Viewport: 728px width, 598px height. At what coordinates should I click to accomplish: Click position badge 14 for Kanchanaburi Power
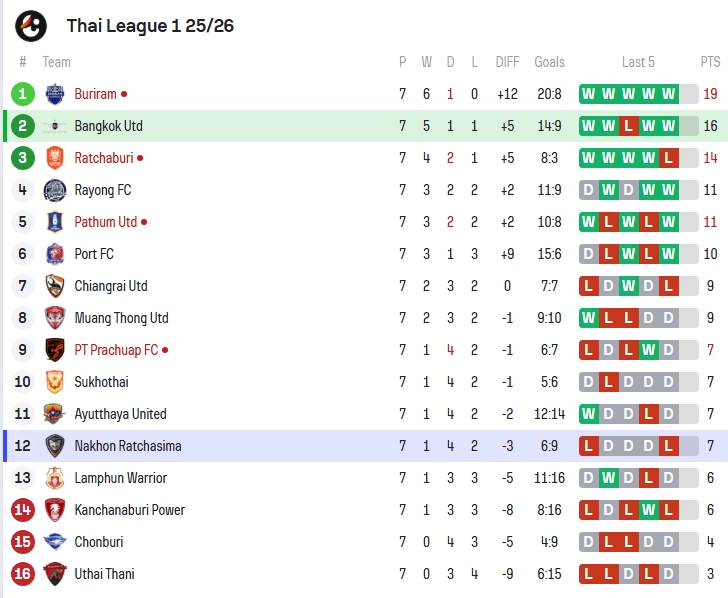pos(23,510)
